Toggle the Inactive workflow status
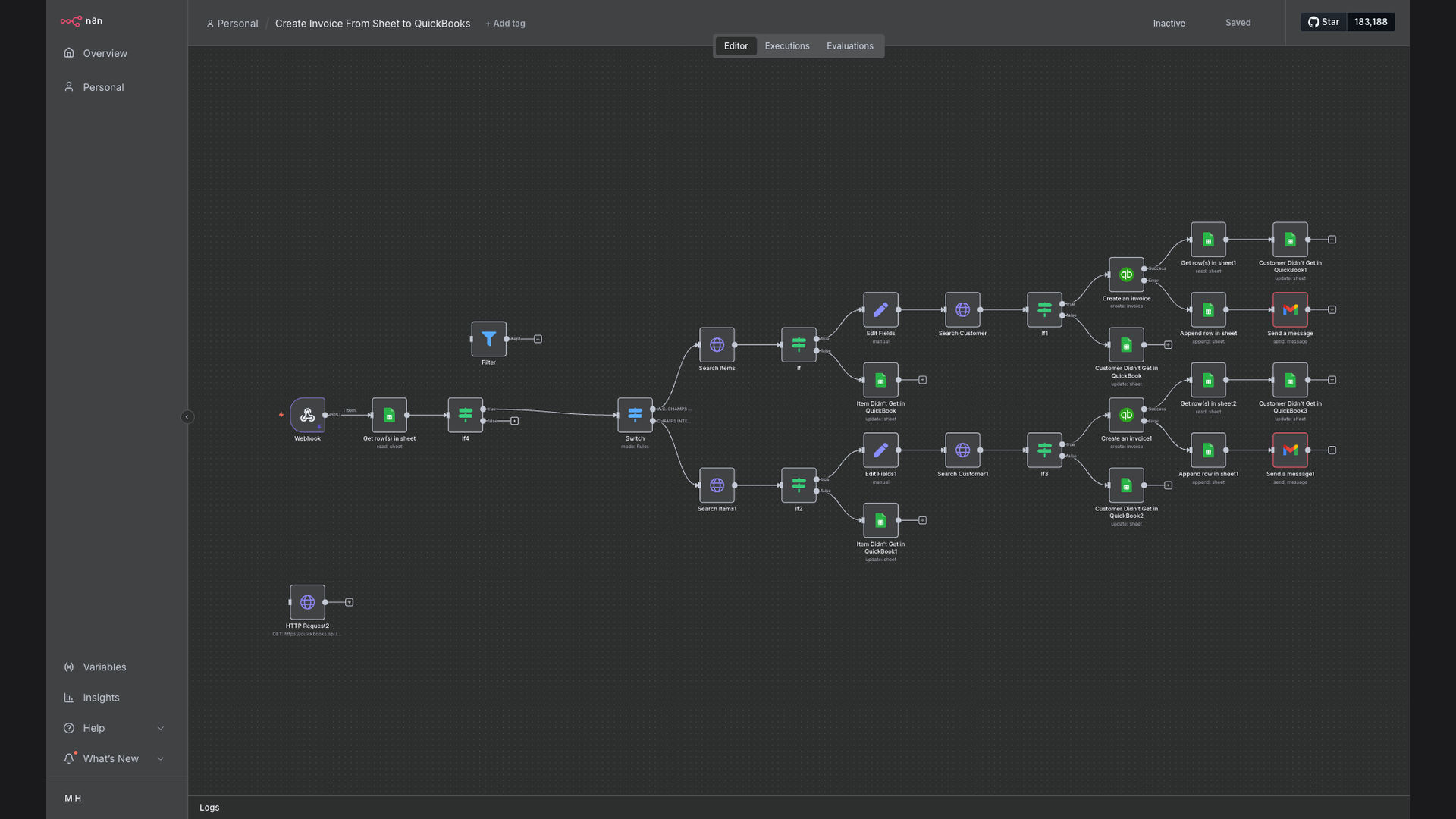 click(x=1169, y=23)
